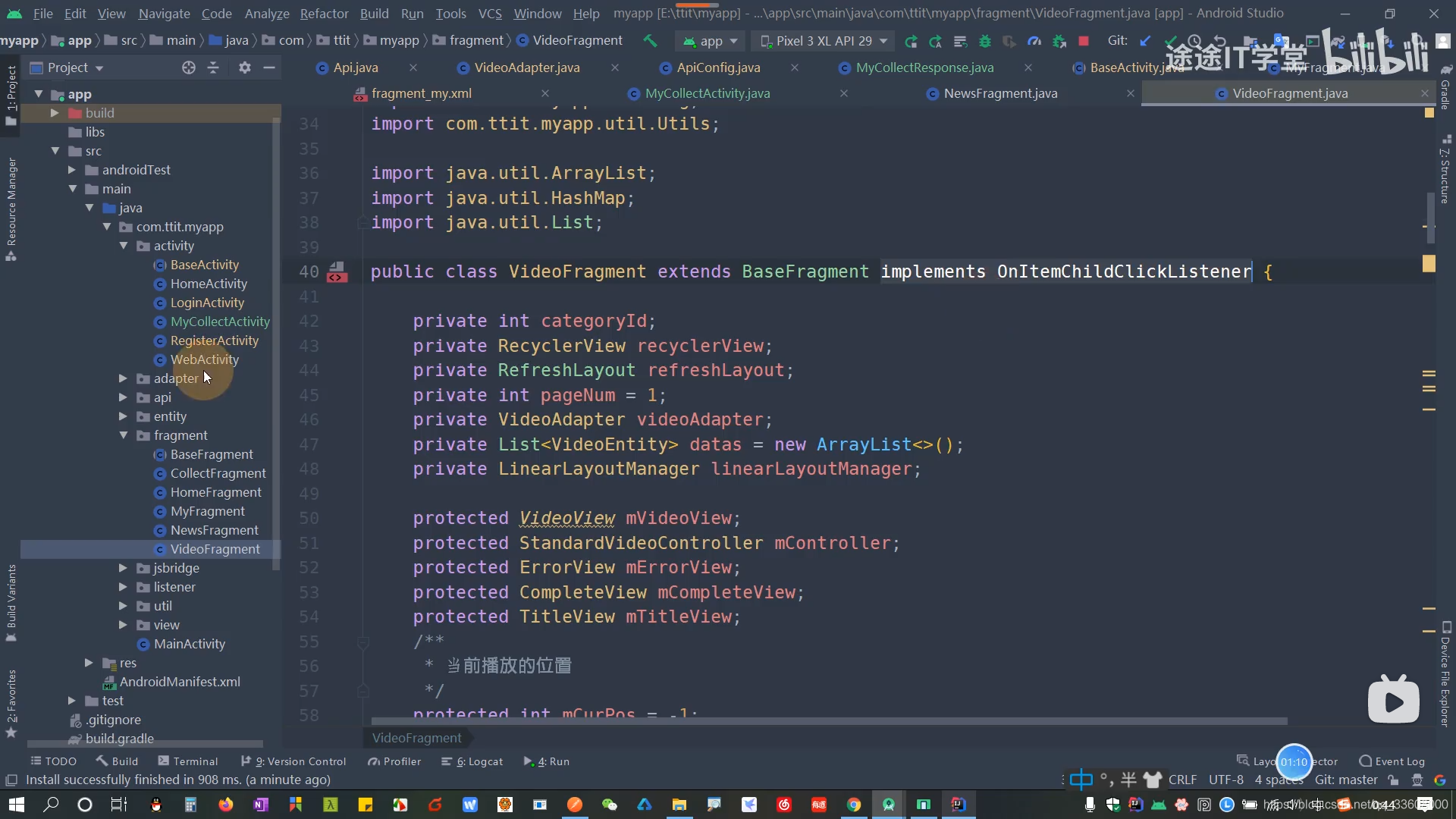
Task: Click Collapse All icon in Project panel
Action: (x=213, y=67)
